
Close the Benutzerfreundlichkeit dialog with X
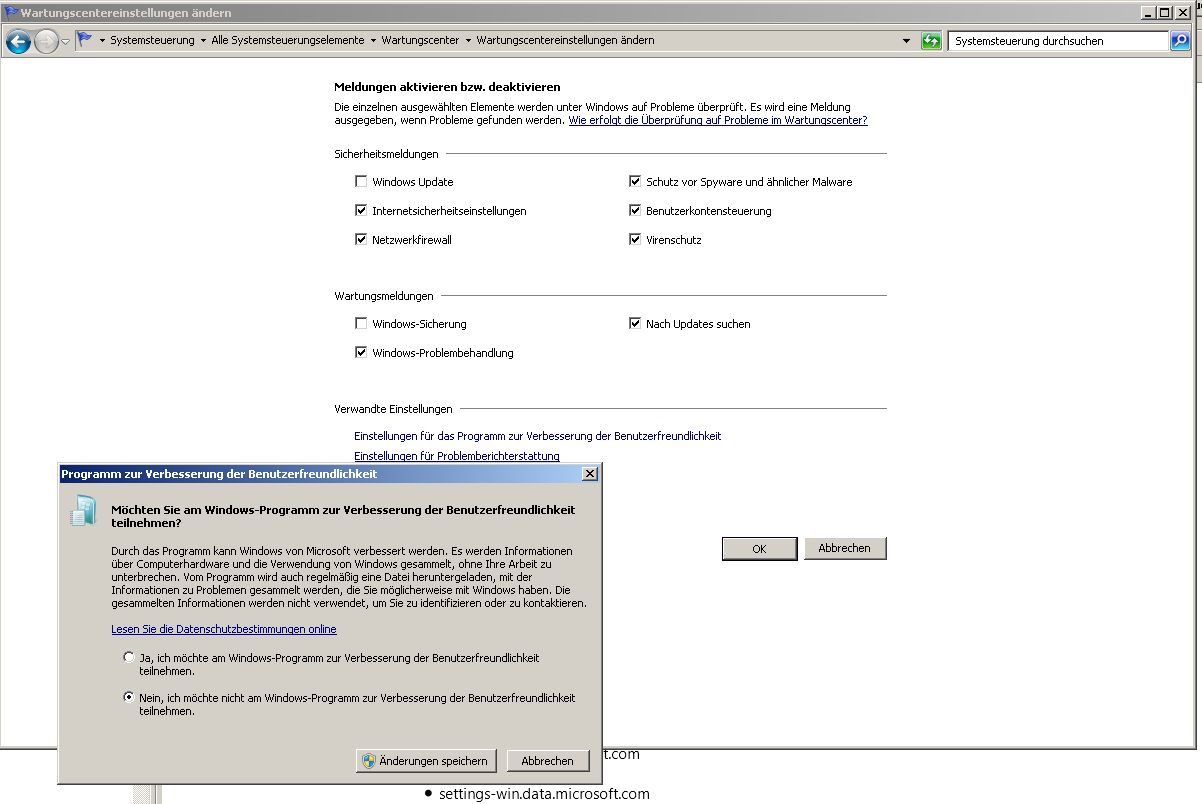click(589, 473)
